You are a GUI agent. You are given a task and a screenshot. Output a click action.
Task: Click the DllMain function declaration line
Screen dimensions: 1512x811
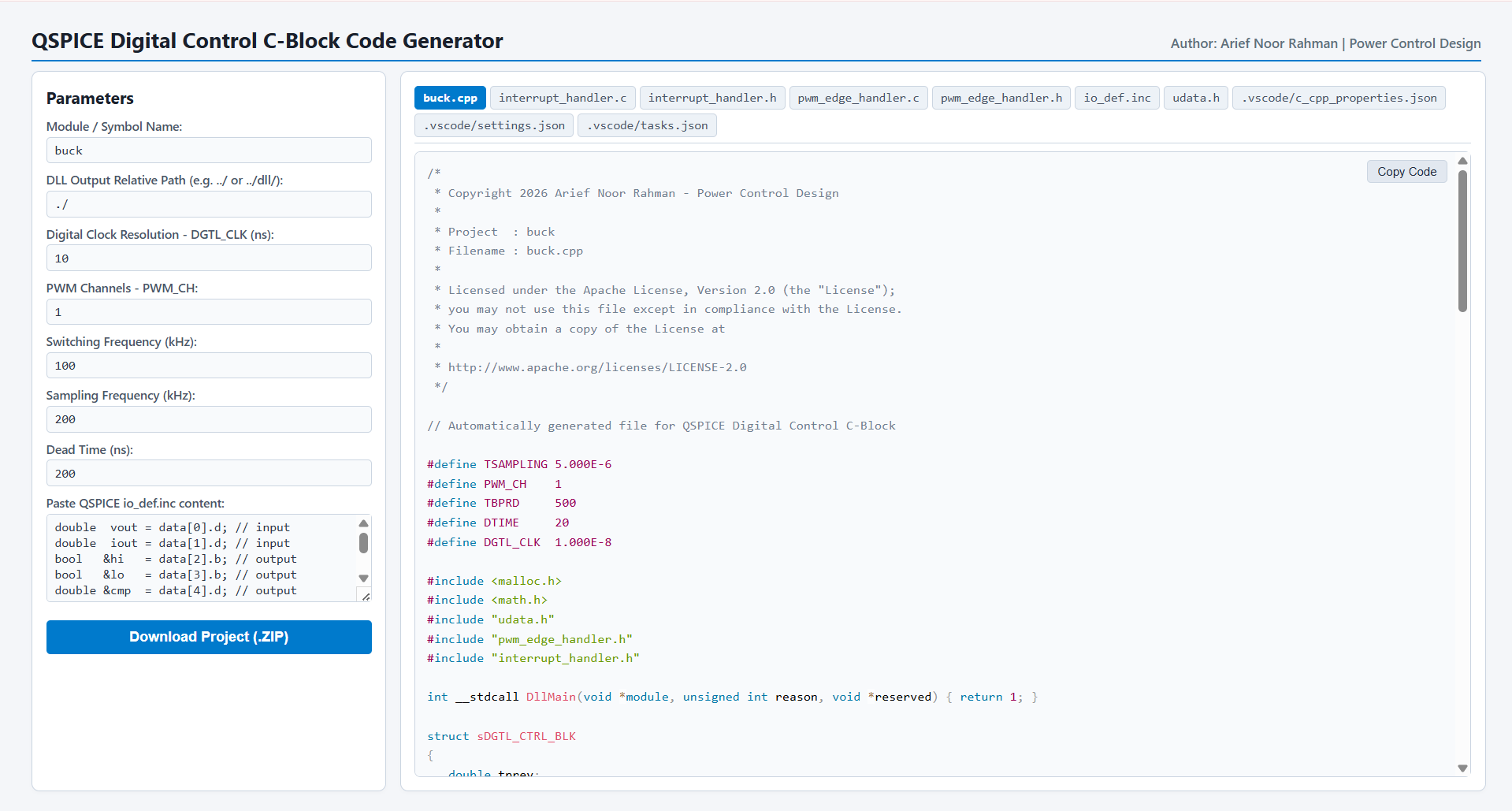(732, 697)
